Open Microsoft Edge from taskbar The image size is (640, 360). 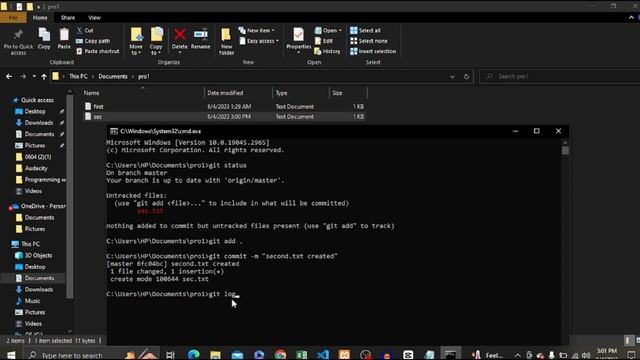tap(193, 355)
